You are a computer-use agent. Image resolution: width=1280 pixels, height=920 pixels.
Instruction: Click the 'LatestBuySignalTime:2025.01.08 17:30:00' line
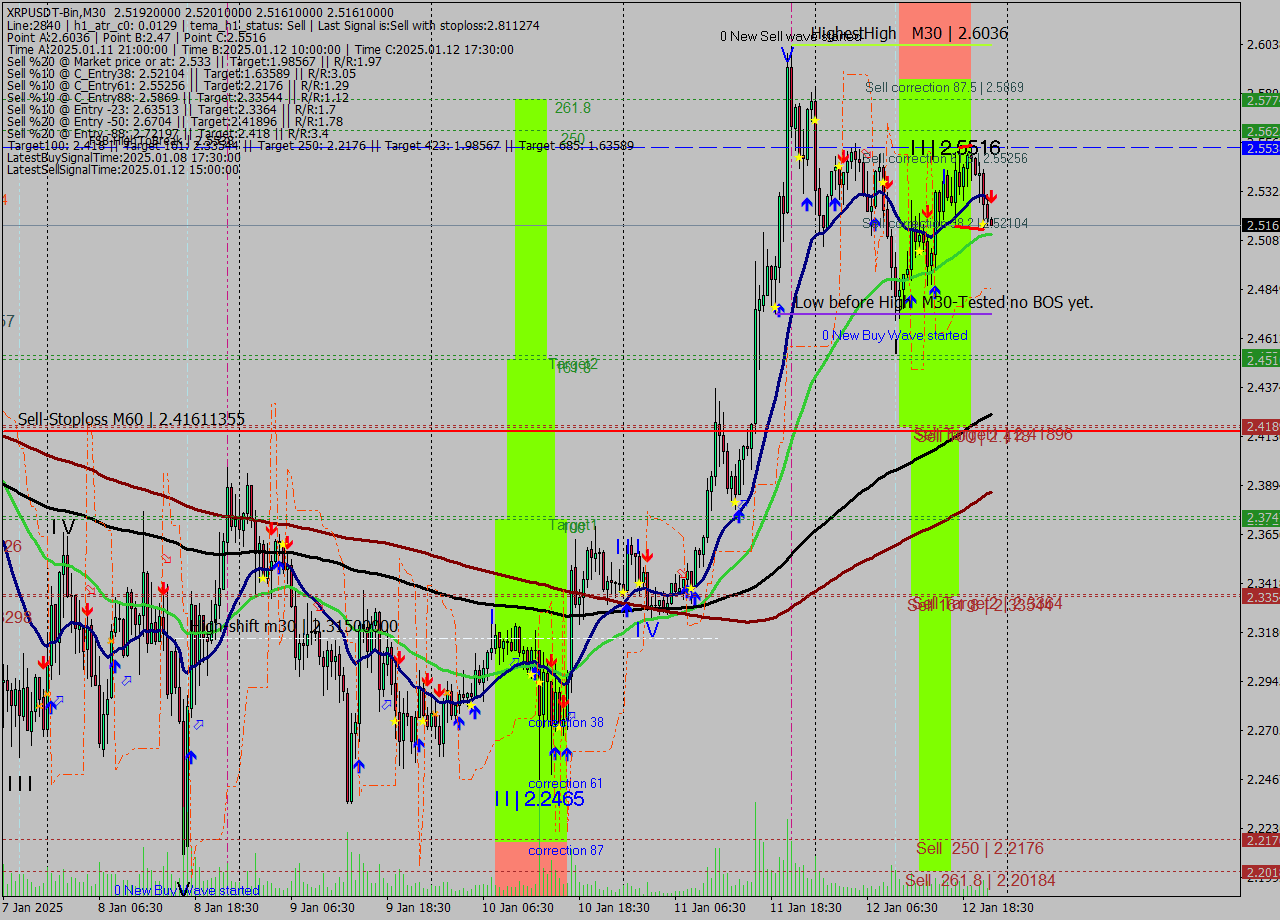(123, 158)
